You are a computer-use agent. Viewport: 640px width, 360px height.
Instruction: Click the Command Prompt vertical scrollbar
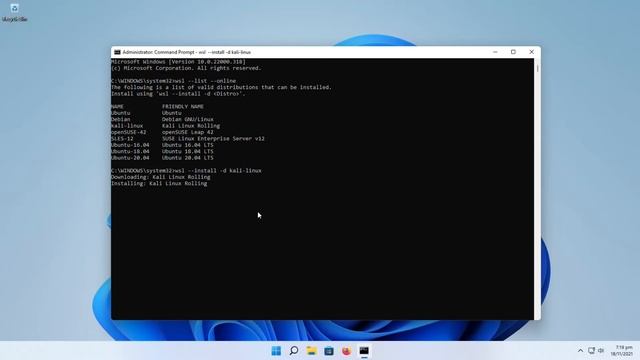[x=537, y=189]
